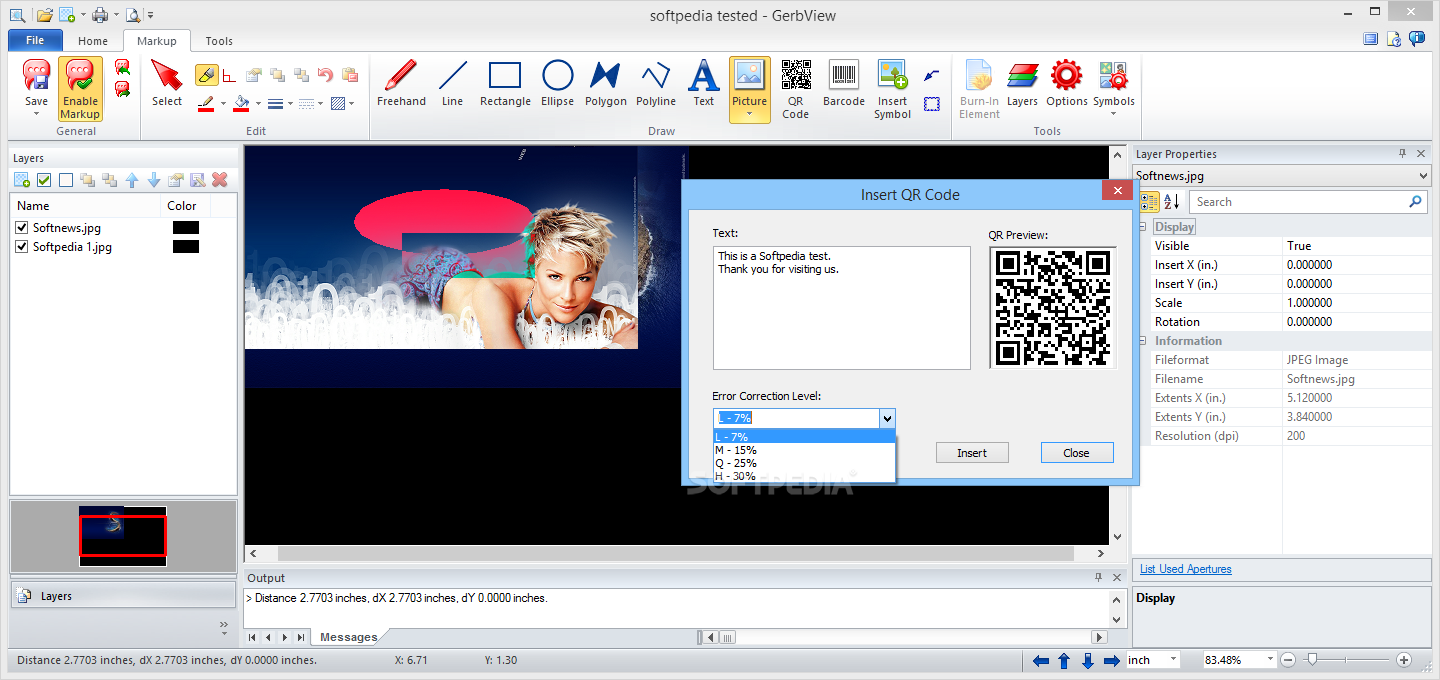Pick the Rectangle draw tool
The width and height of the screenshot is (1440, 680).
coord(505,84)
